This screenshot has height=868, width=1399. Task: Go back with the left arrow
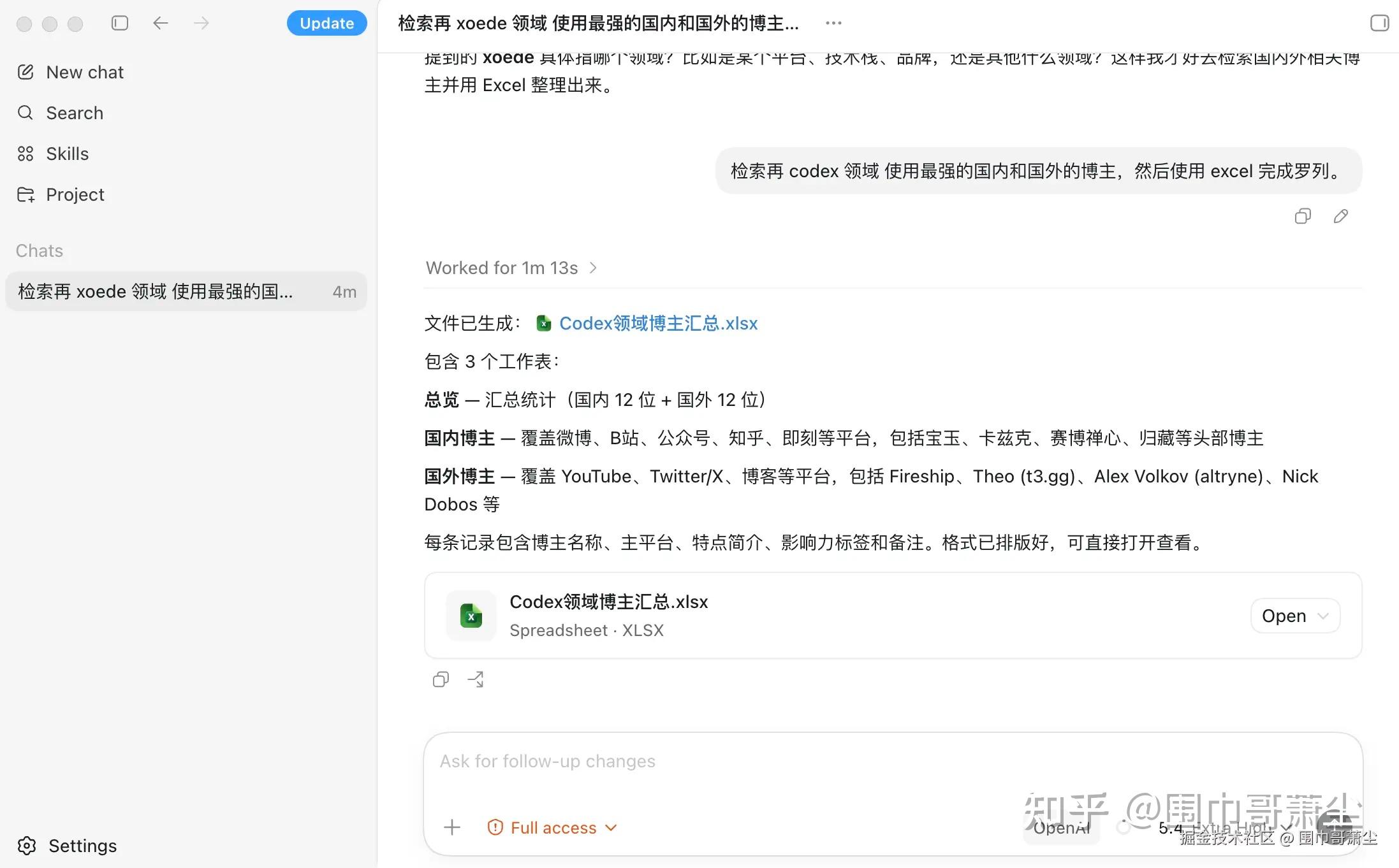(x=160, y=24)
